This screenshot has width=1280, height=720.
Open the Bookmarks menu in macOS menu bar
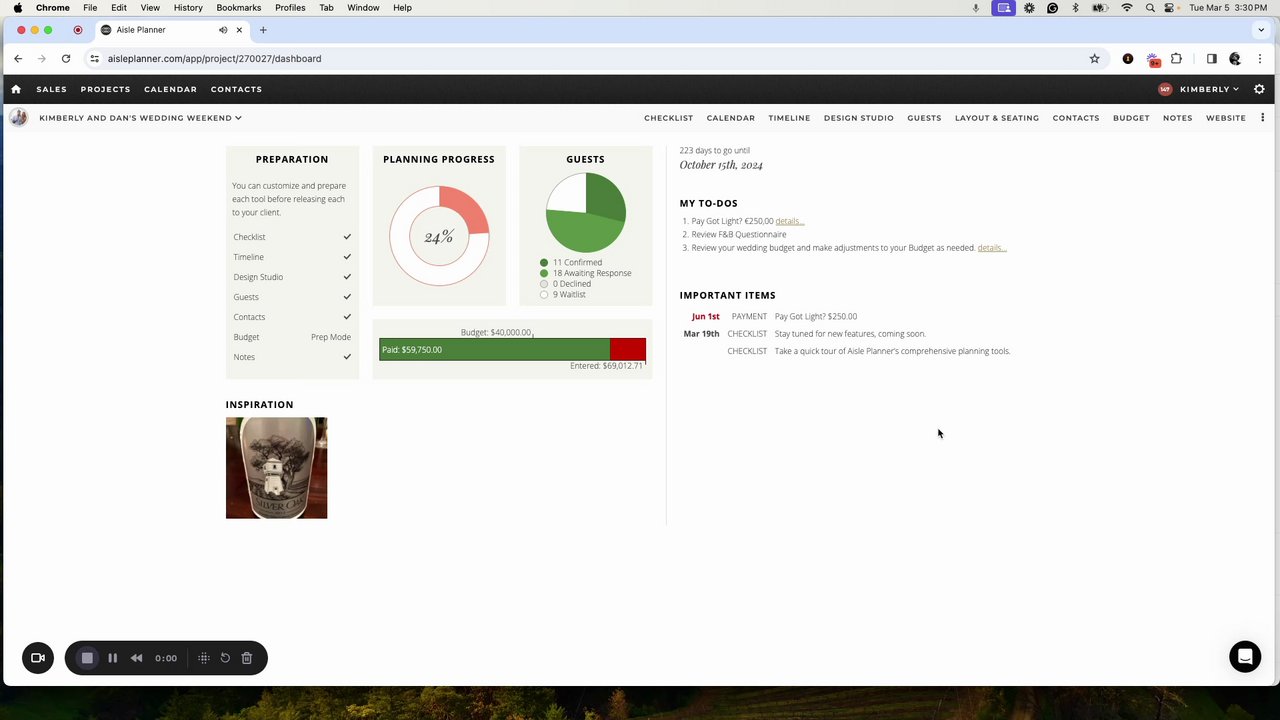pos(239,8)
